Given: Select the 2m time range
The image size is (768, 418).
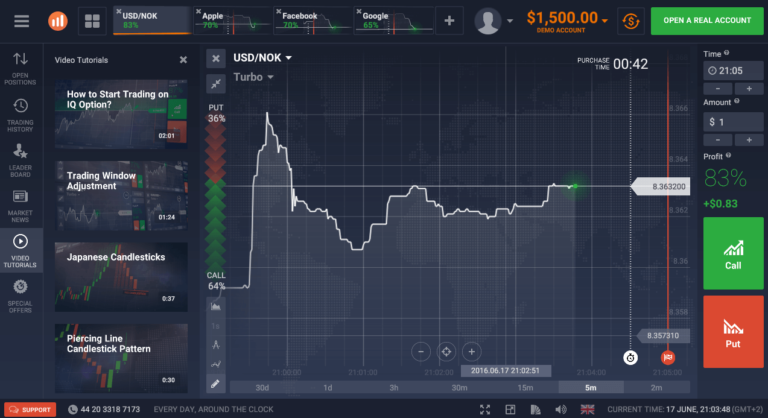Looking at the screenshot, I should (656, 388).
